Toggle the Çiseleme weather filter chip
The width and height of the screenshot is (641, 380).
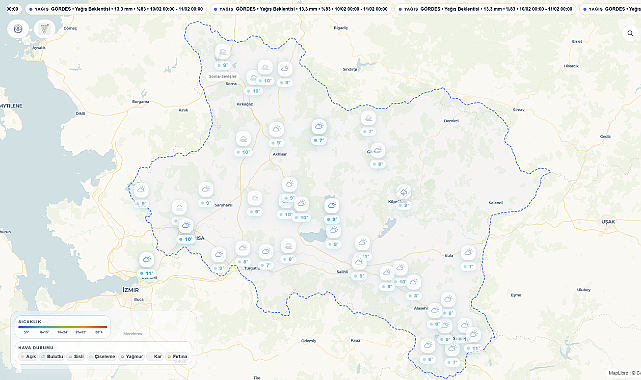click(102, 357)
